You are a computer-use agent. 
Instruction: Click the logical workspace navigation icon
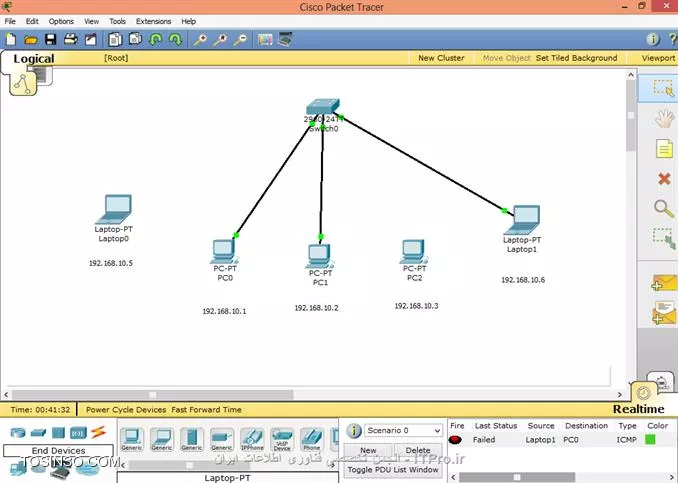pos(22,84)
